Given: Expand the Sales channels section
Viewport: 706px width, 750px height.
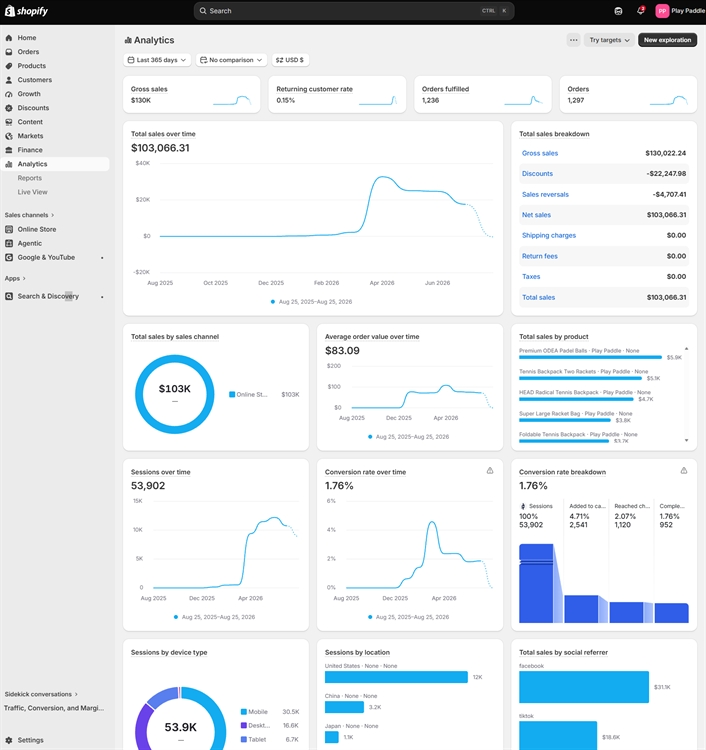Looking at the screenshot, I should click(29, 215).
